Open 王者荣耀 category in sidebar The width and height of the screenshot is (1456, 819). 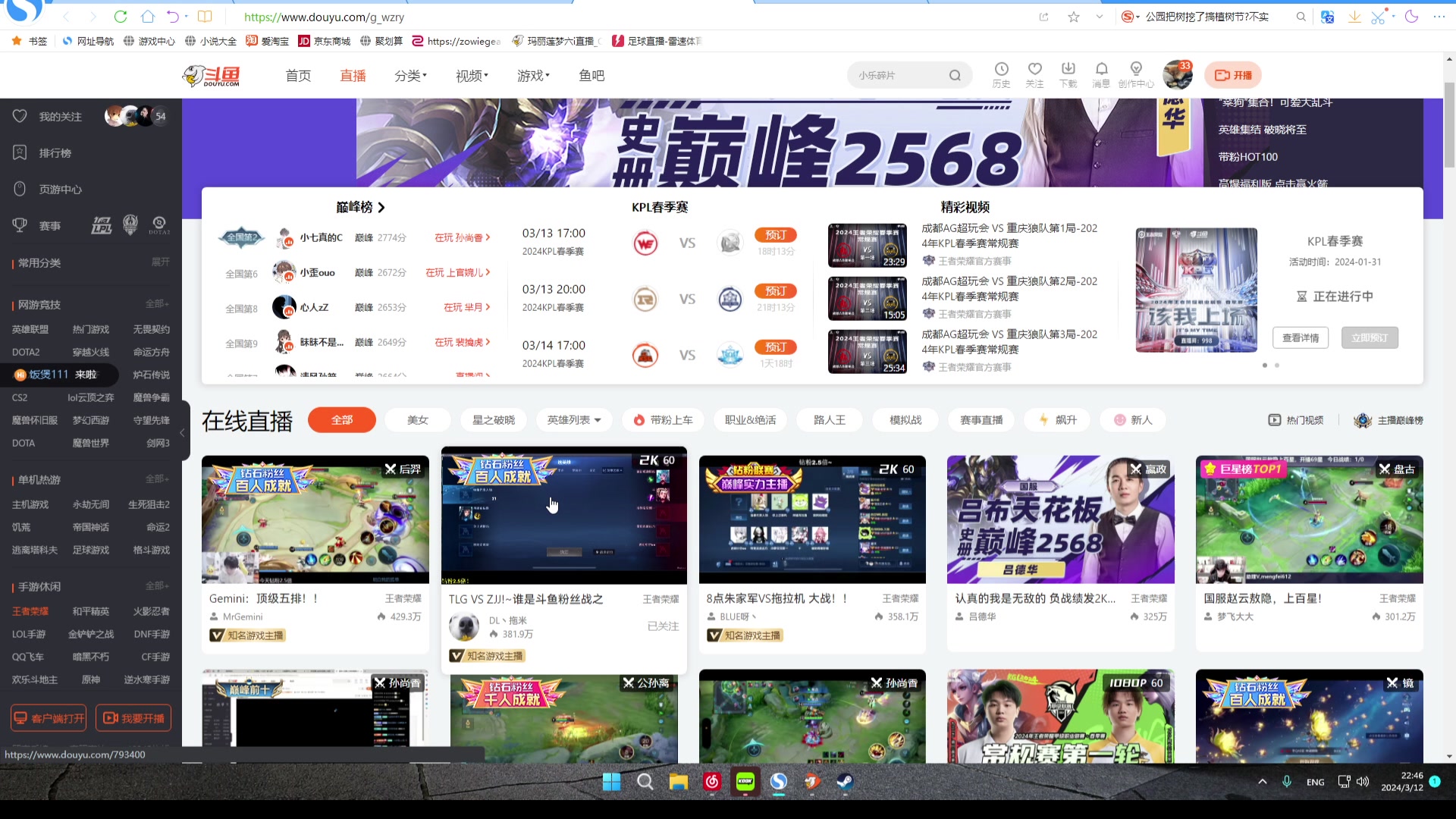pos(30,611)
